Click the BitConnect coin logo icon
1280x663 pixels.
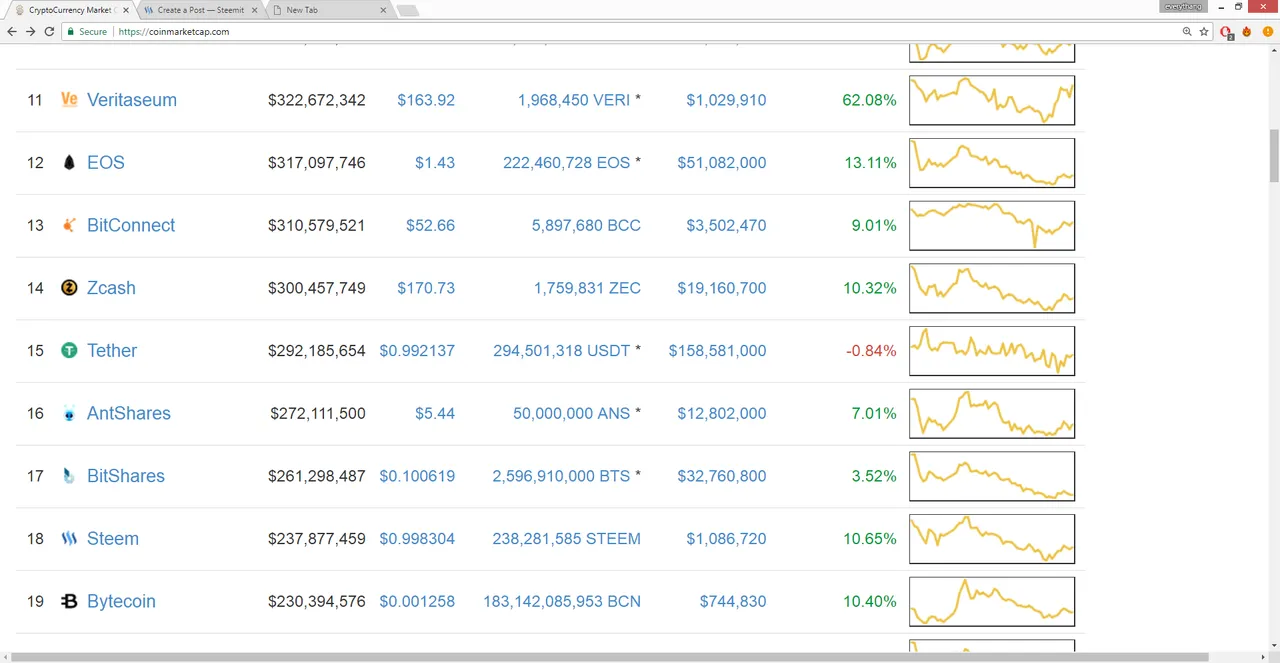click(x=69, y=225)
